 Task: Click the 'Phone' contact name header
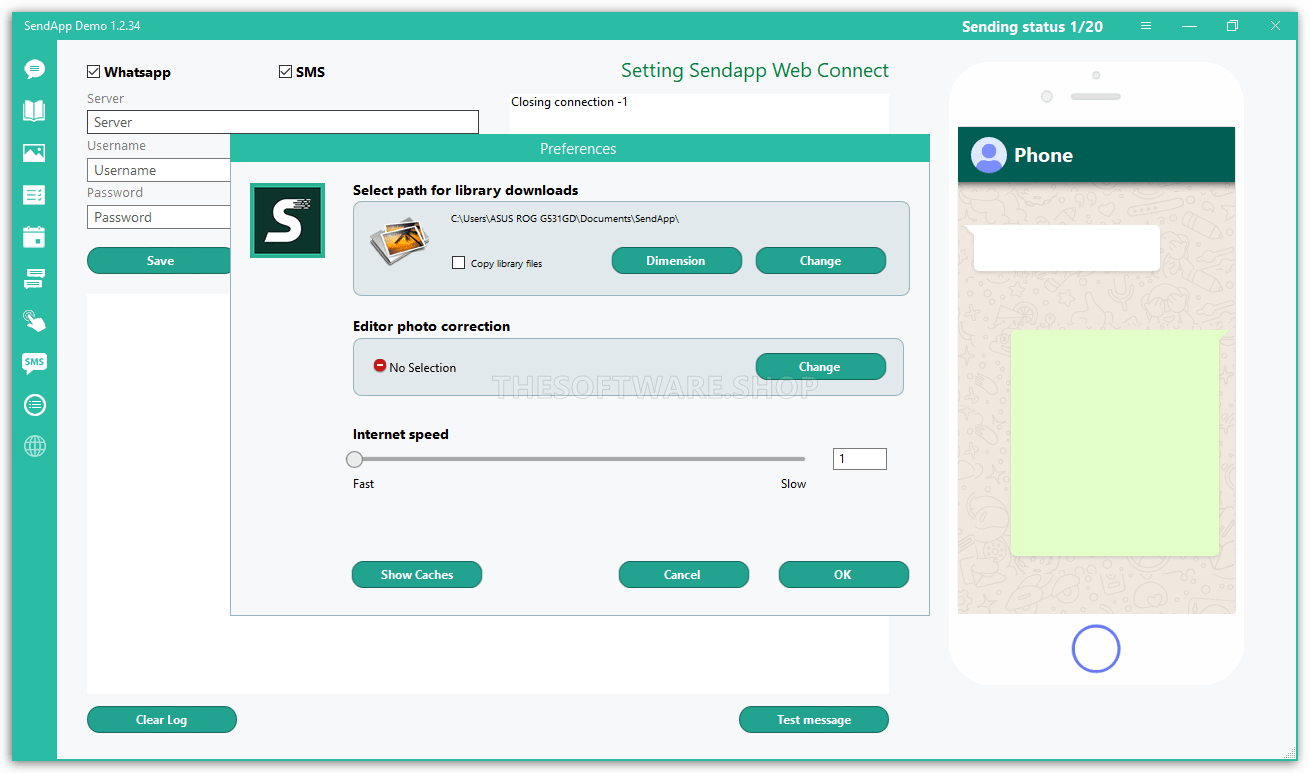[1043, 155]
